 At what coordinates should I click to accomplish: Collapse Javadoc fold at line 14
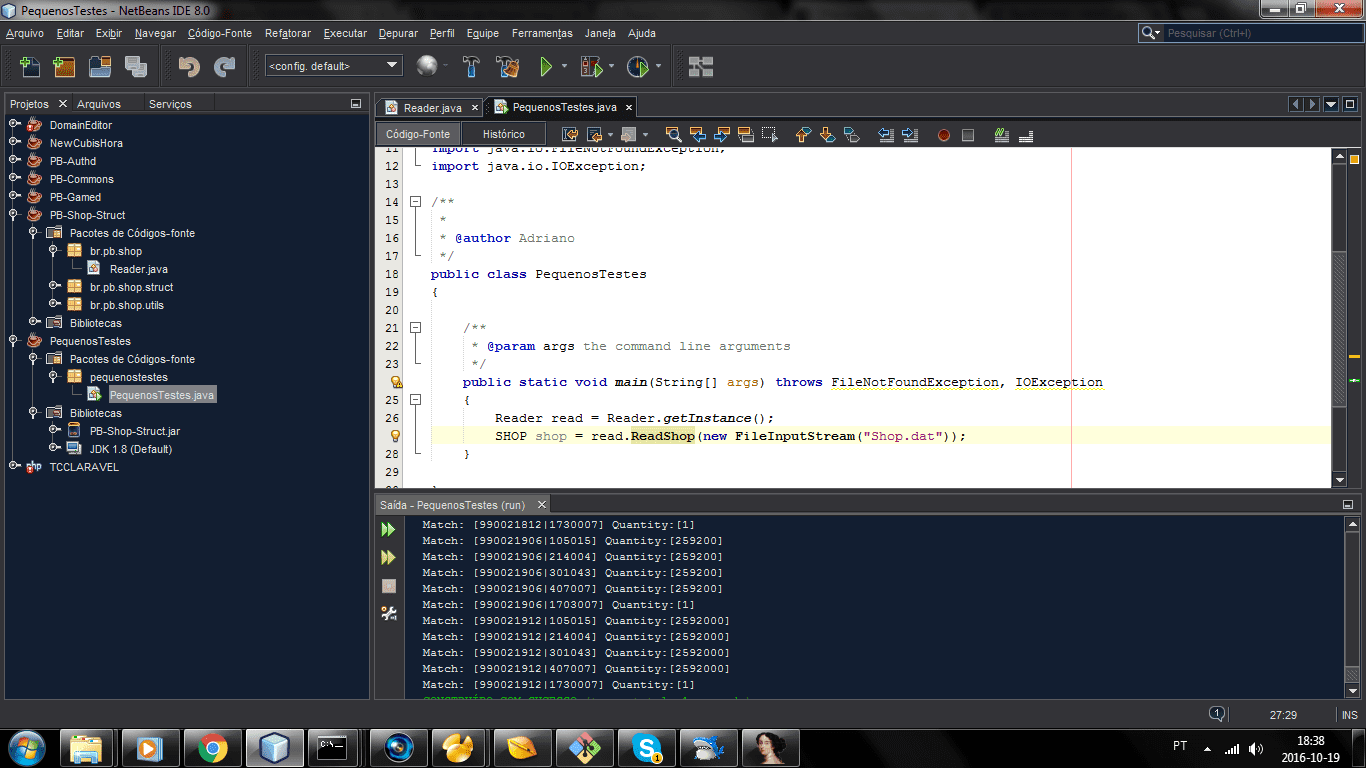click(416, 201)
